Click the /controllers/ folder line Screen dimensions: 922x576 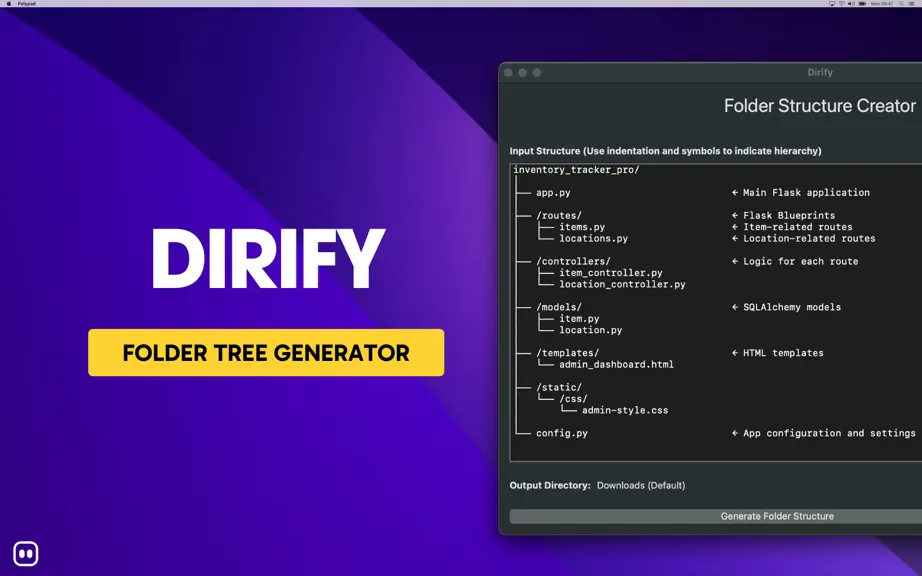(x=573, y=262)
